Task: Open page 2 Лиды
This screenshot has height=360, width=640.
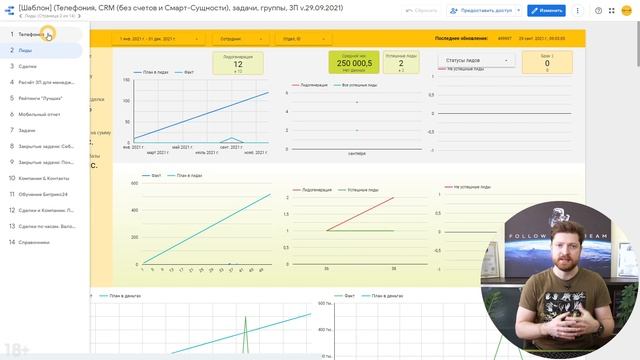Action: [41, 50]
